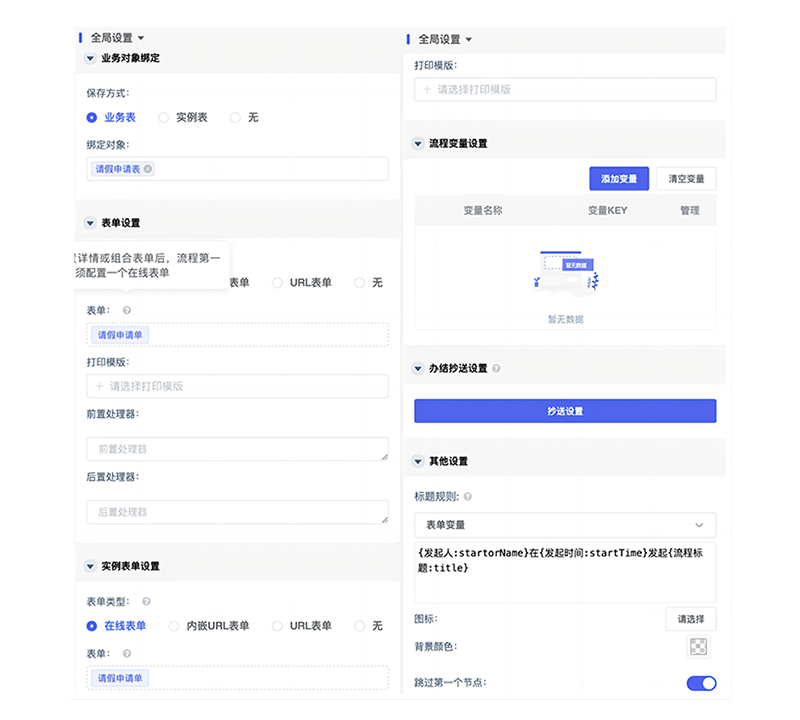Collapse the 实例表单设置 section arrow icon
The height and width of the screenshot is (720, 800).
pyautogui.click(x=90, y=566)
